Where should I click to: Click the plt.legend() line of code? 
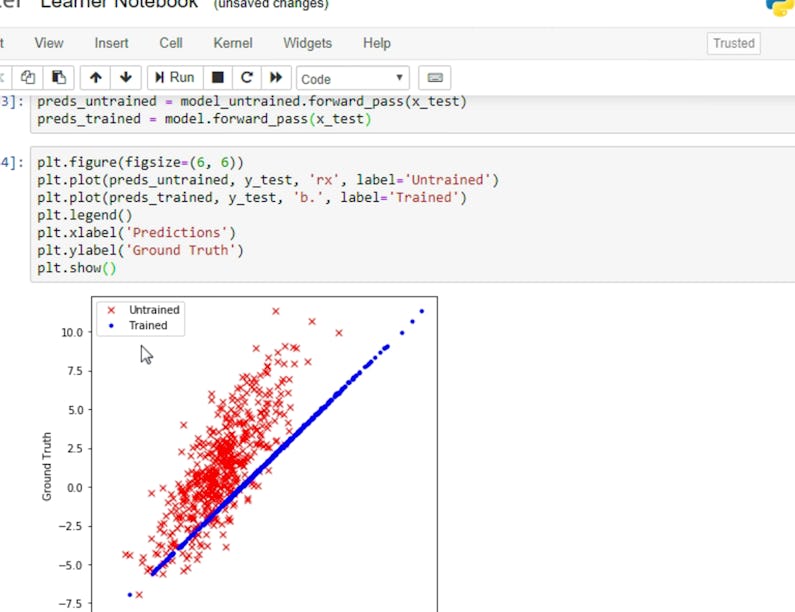pyautogui.click(x=85, y=215)
